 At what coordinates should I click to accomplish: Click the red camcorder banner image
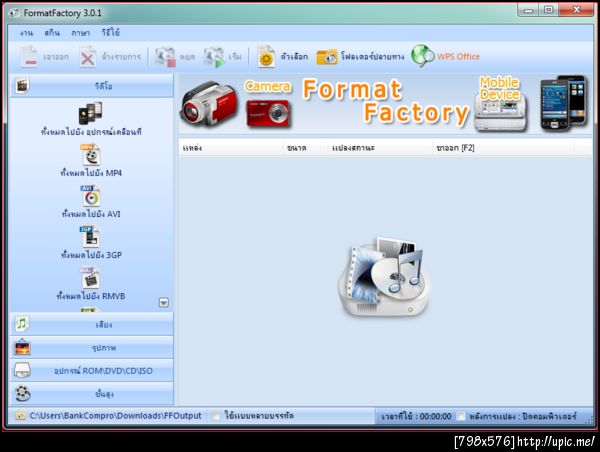(x=209, y=103)
